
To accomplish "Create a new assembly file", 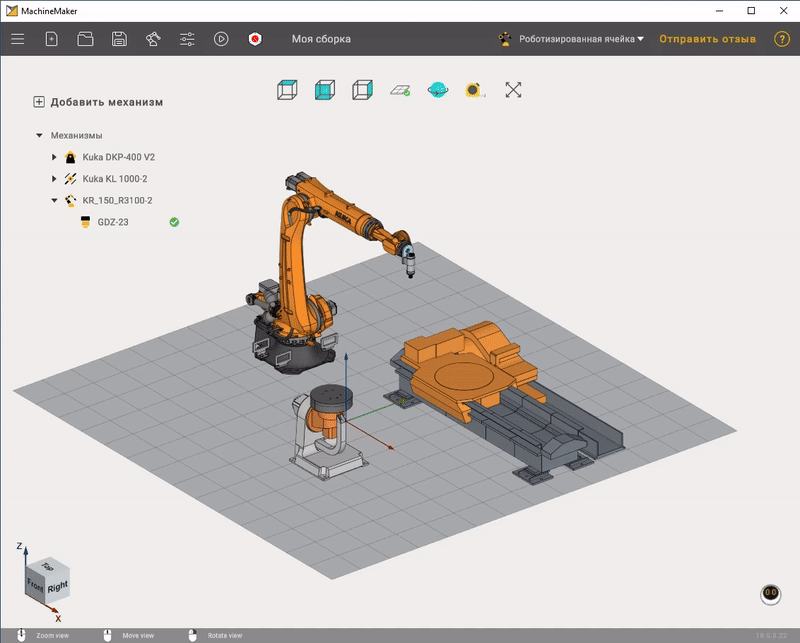I will click(52, 39).
